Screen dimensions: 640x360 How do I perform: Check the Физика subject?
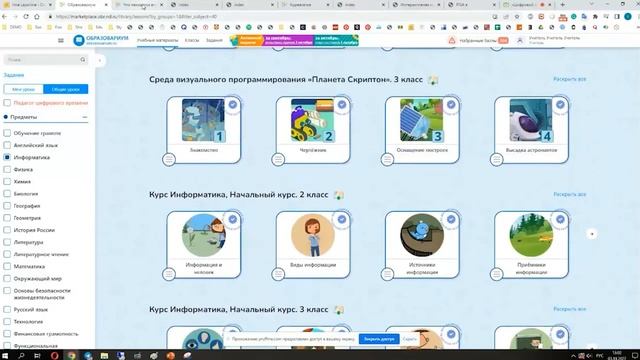pos(7,169)
